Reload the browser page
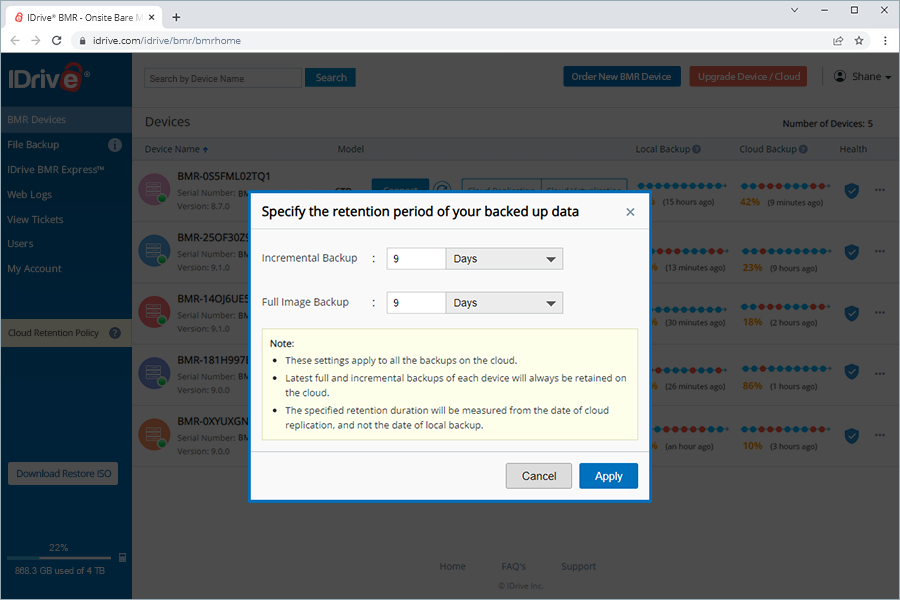900x600 pixels. point(56,41)
